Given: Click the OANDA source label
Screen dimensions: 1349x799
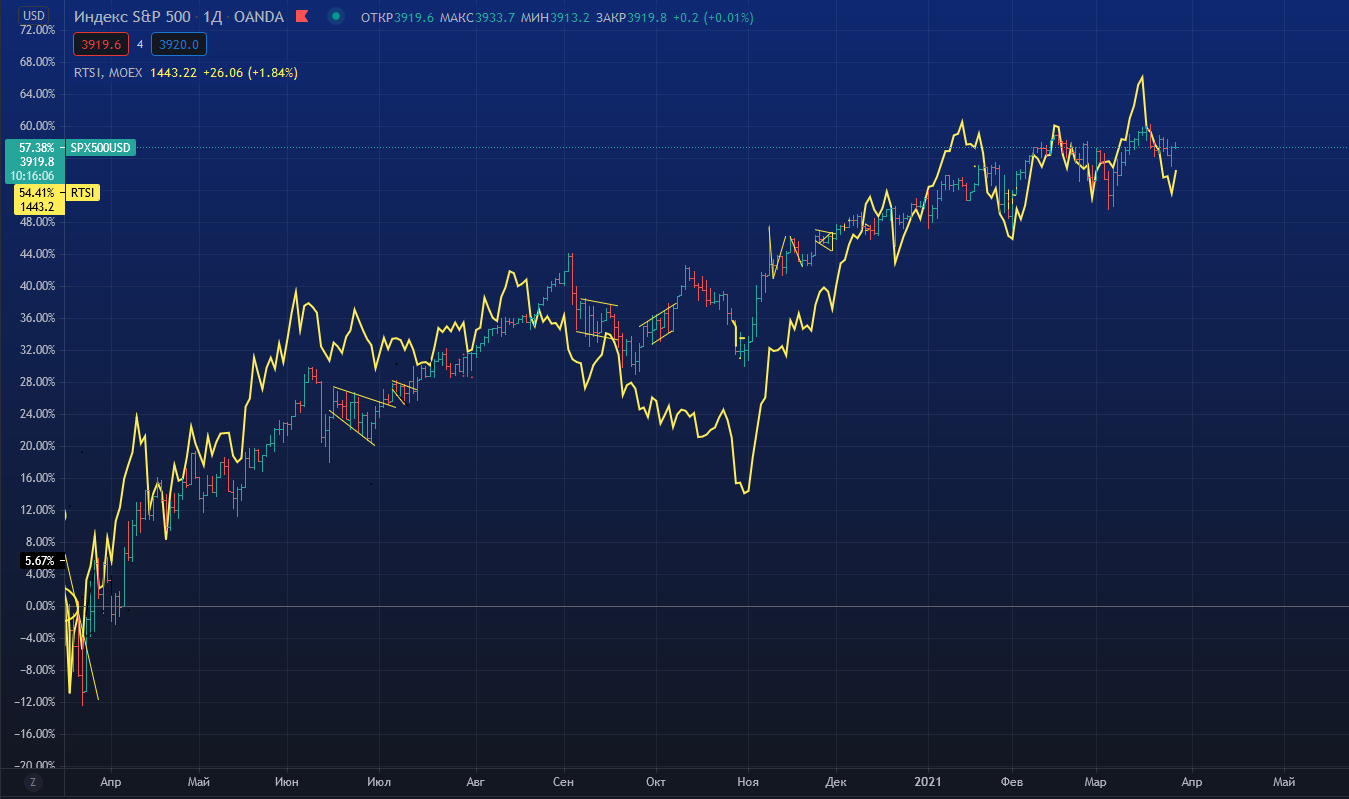Looking at the screenshot, I should [x=259, y=17].
